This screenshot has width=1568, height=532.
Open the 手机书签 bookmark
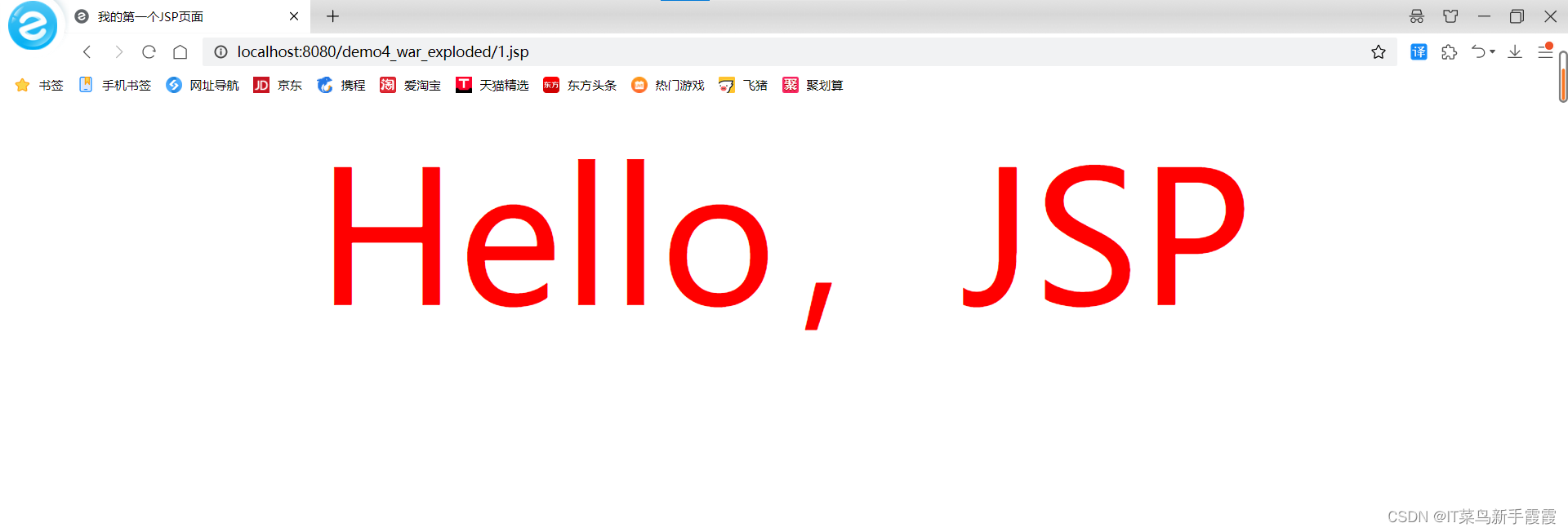[115, 85]
